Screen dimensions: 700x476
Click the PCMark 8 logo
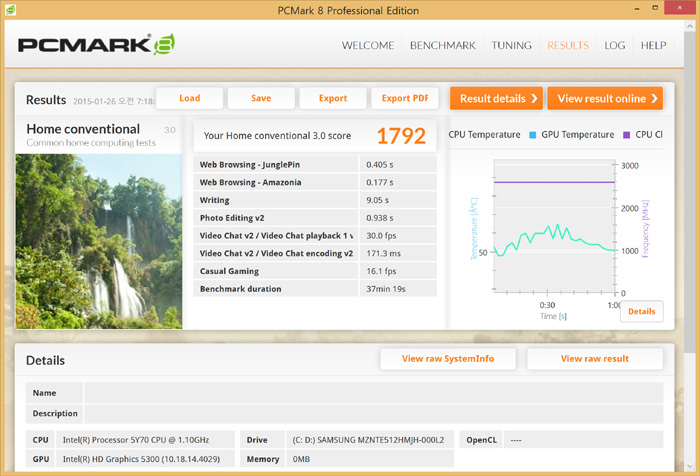click(x=97, y=46)
